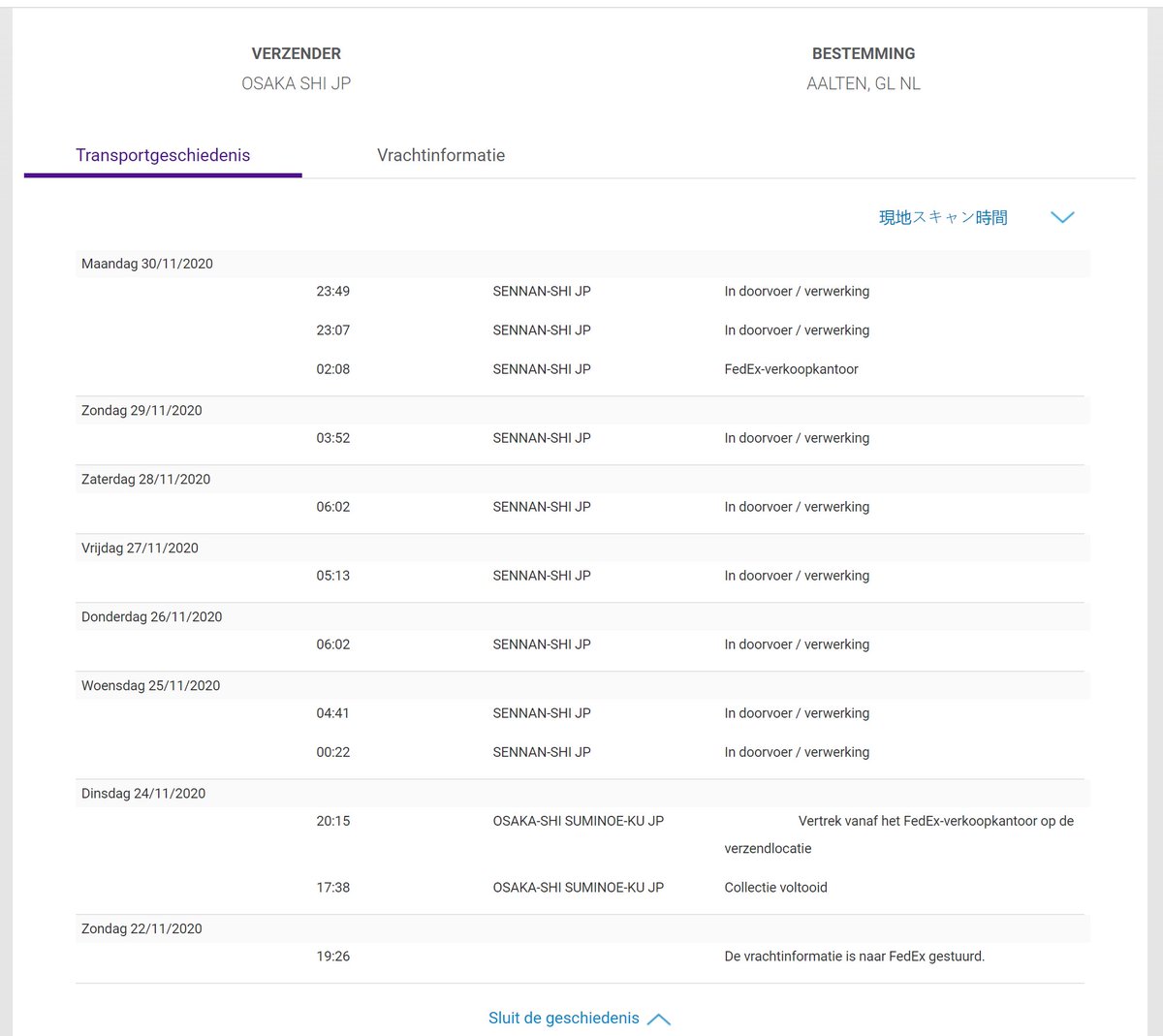The height and width of the screenshot is (1036, 1163).
Task: Click the Sluit de geschiedenis link
Action: 564,1018
